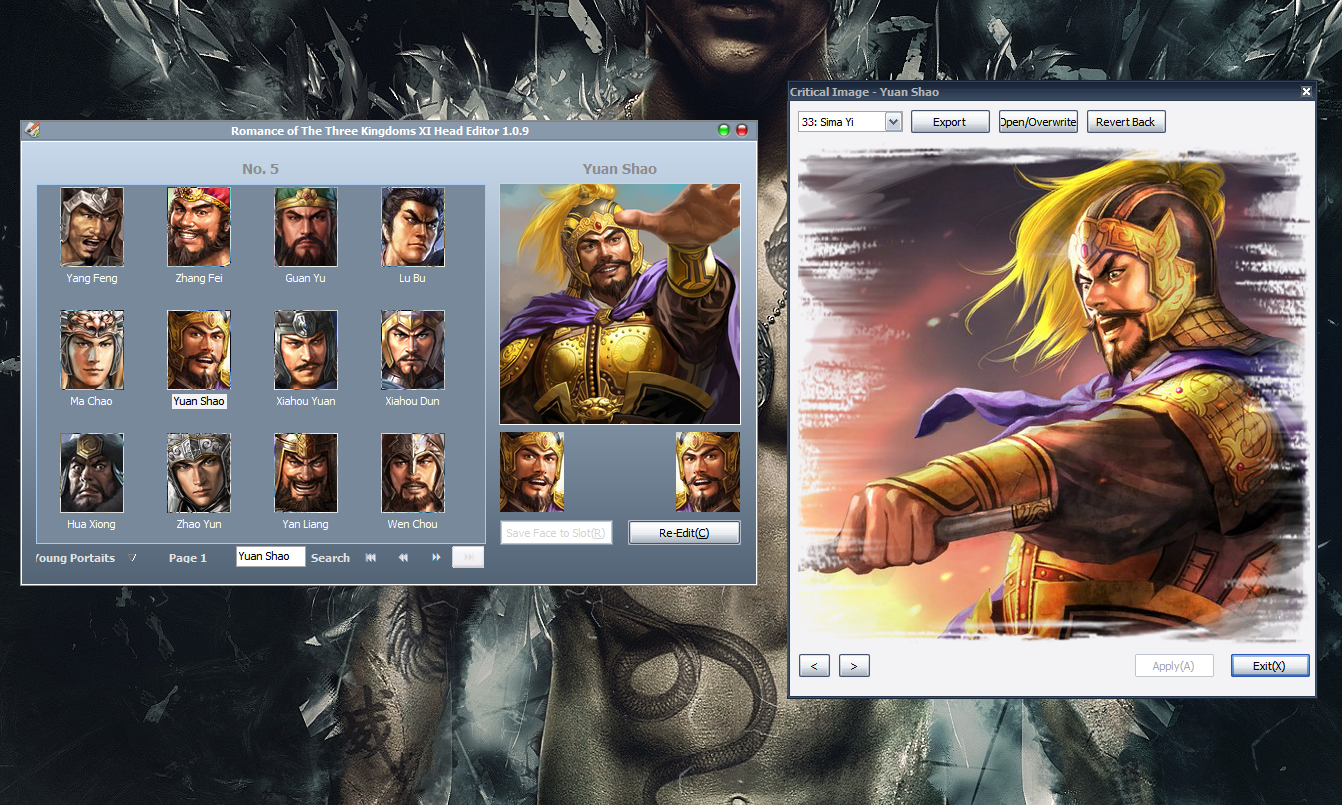Click the Yuan Shao heading above preview
This screenshot has width=1342, height=805.
620,169
